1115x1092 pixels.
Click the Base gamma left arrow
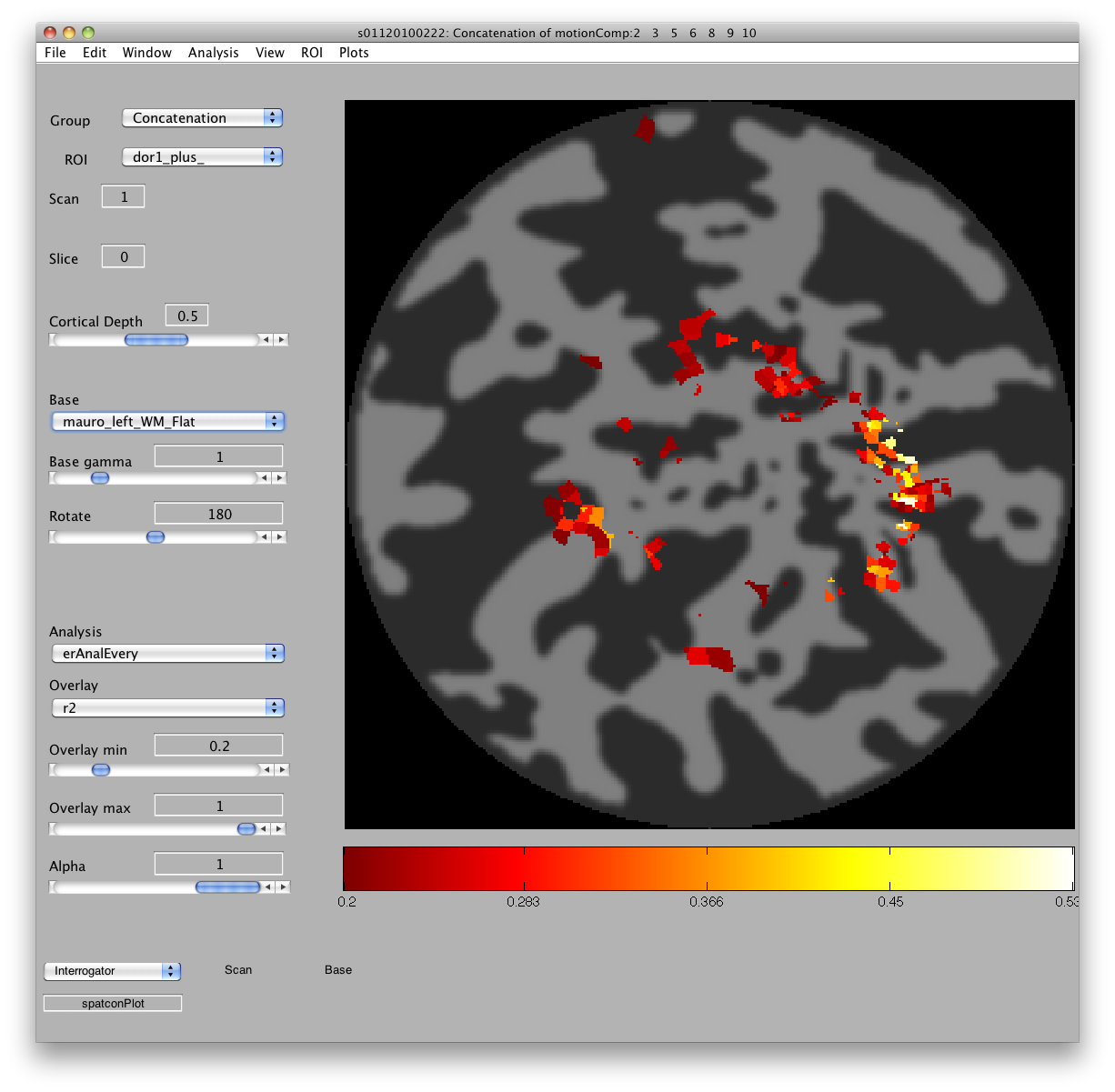pyautogui.click(x=264, y=478)
